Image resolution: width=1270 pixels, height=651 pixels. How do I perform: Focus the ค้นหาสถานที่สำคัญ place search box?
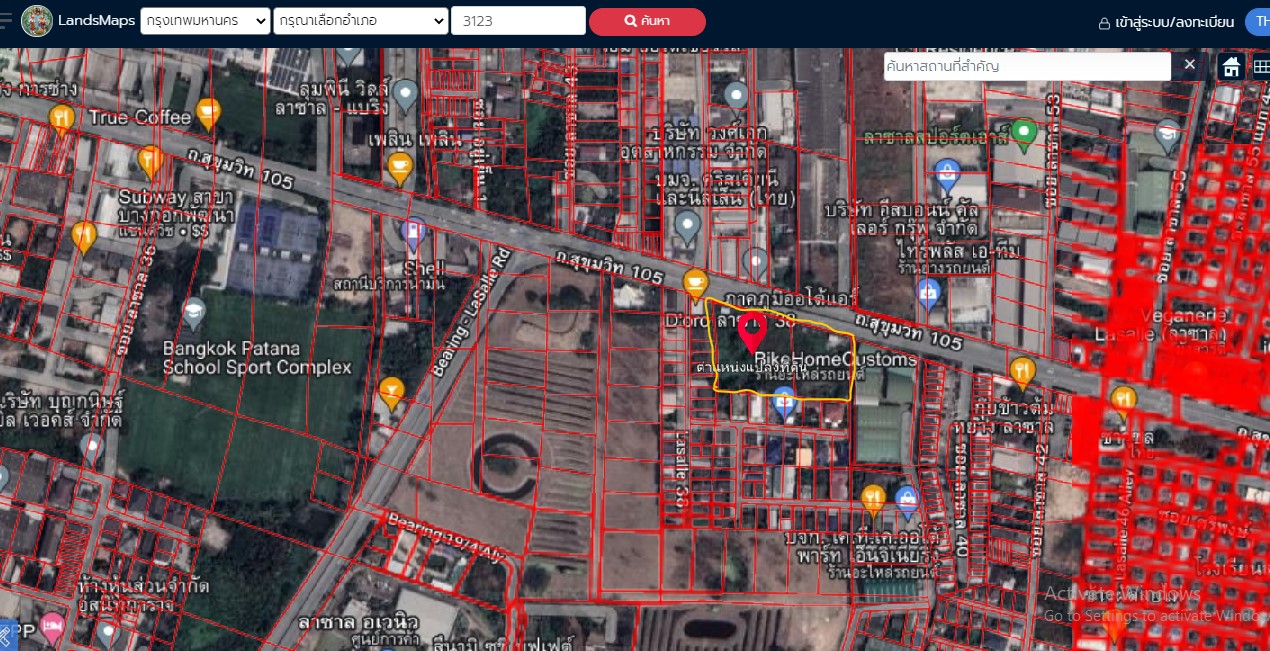click(1027, 66)
